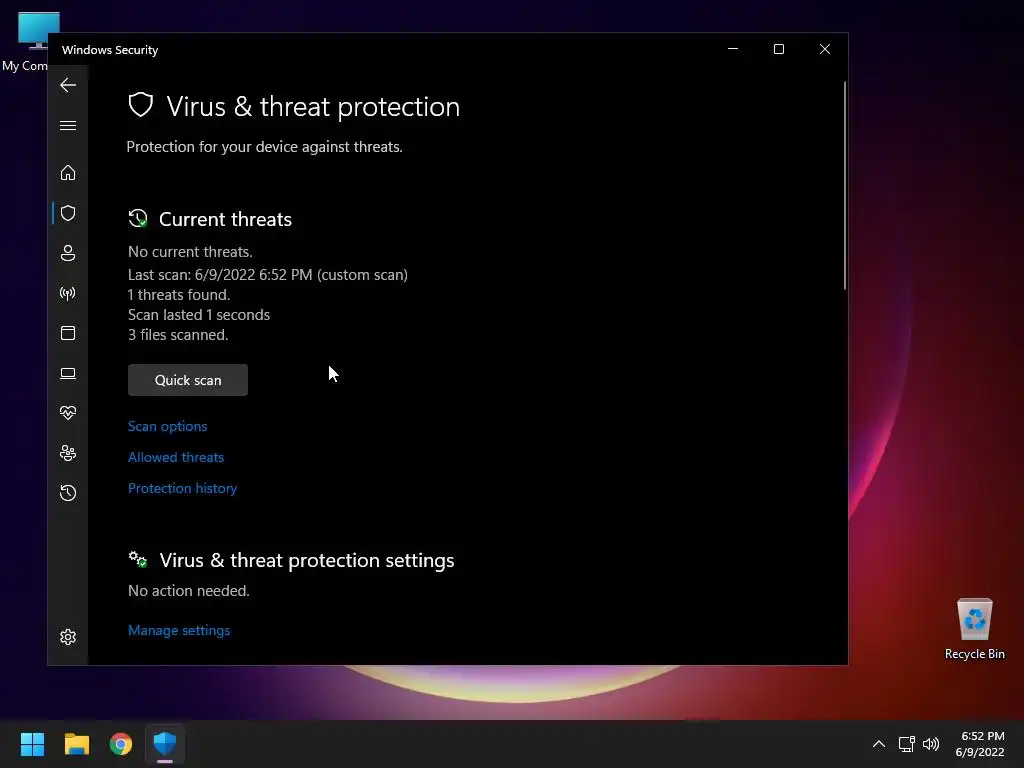Click 'Scan lasted 1 seconds' text
The image size is (1024, 768).
pos(199,315)
